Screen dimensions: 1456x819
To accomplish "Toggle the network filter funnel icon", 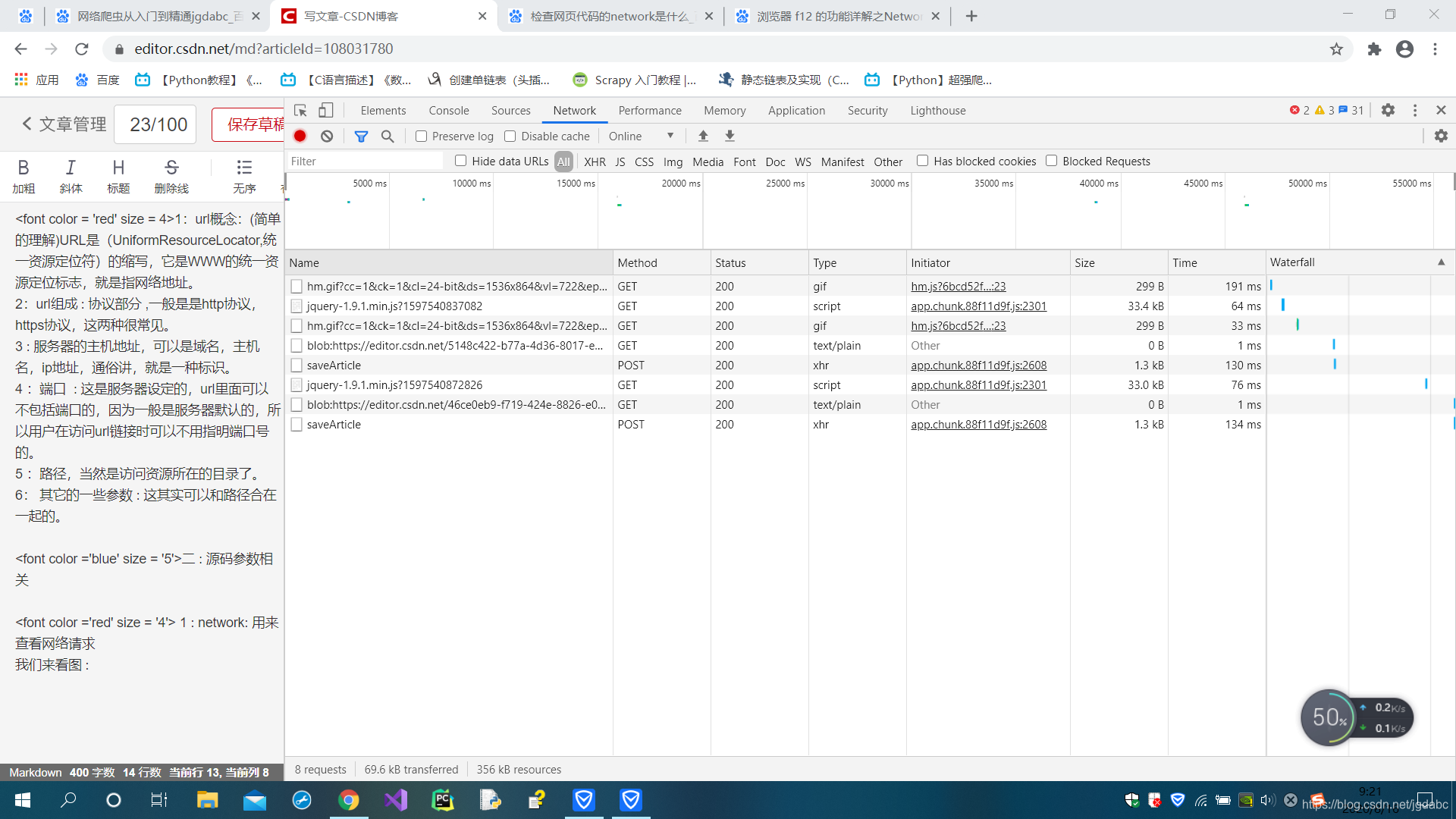I will 361,136.
